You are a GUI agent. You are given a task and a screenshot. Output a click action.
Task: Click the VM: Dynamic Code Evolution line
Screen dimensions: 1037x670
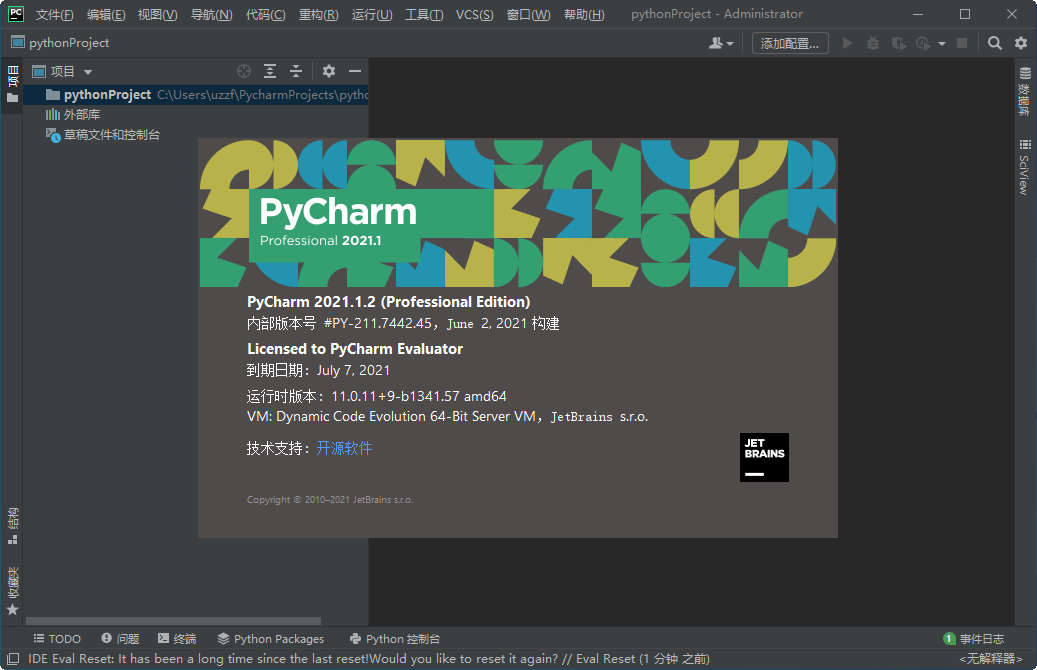(447, 417)
